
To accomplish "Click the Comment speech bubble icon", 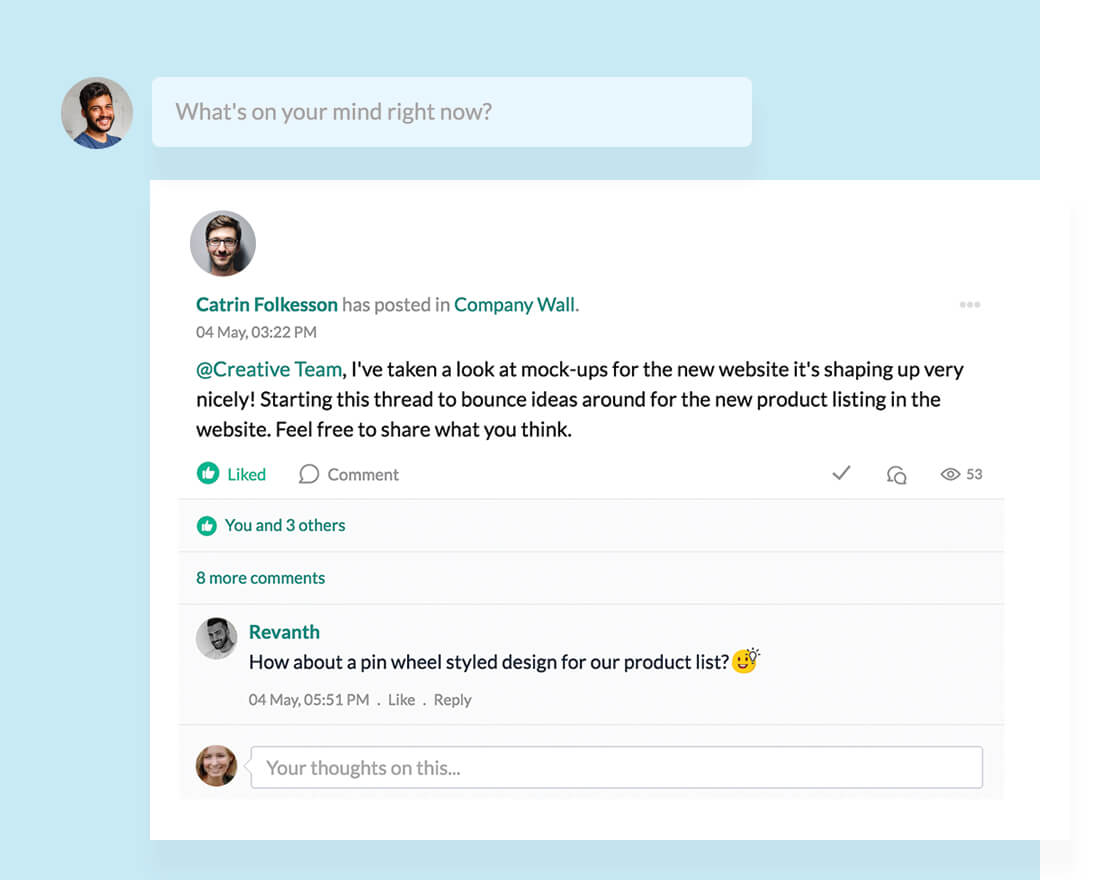I will 309,474.
